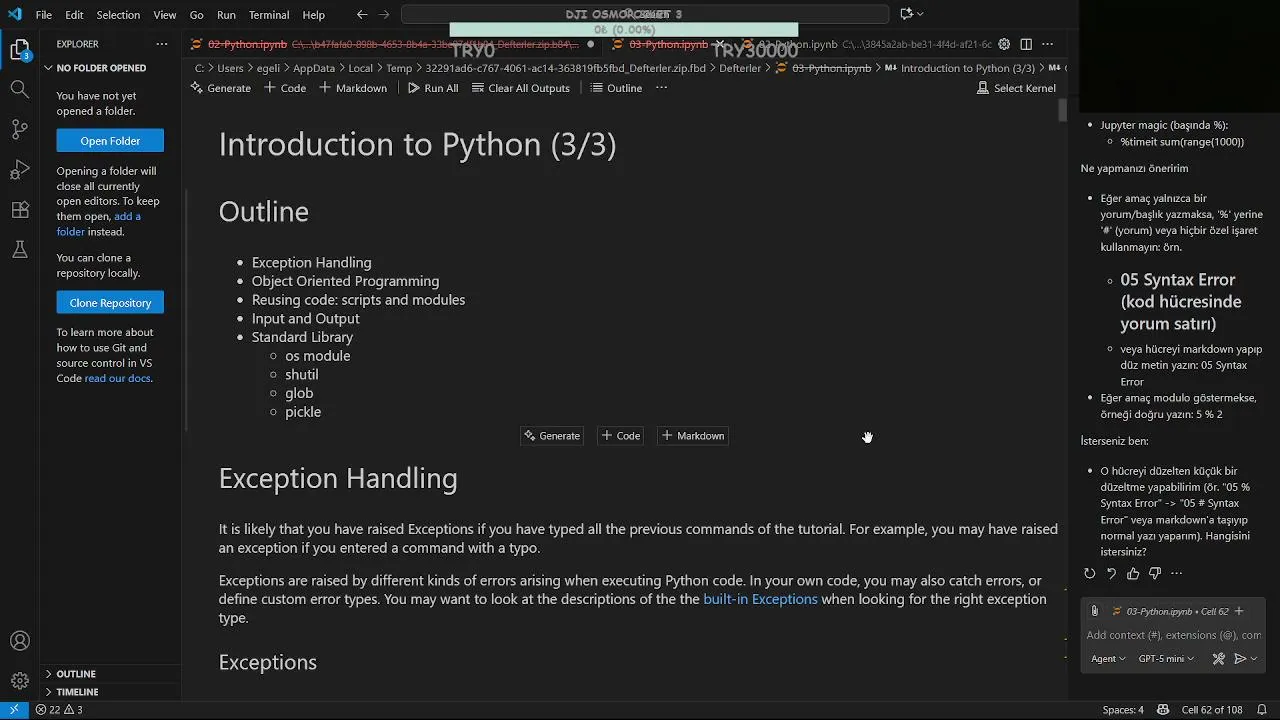Collapse the NO FOLDER OPENED section
The width and height of the screenshot is (1280, 720).
point(48,68)
